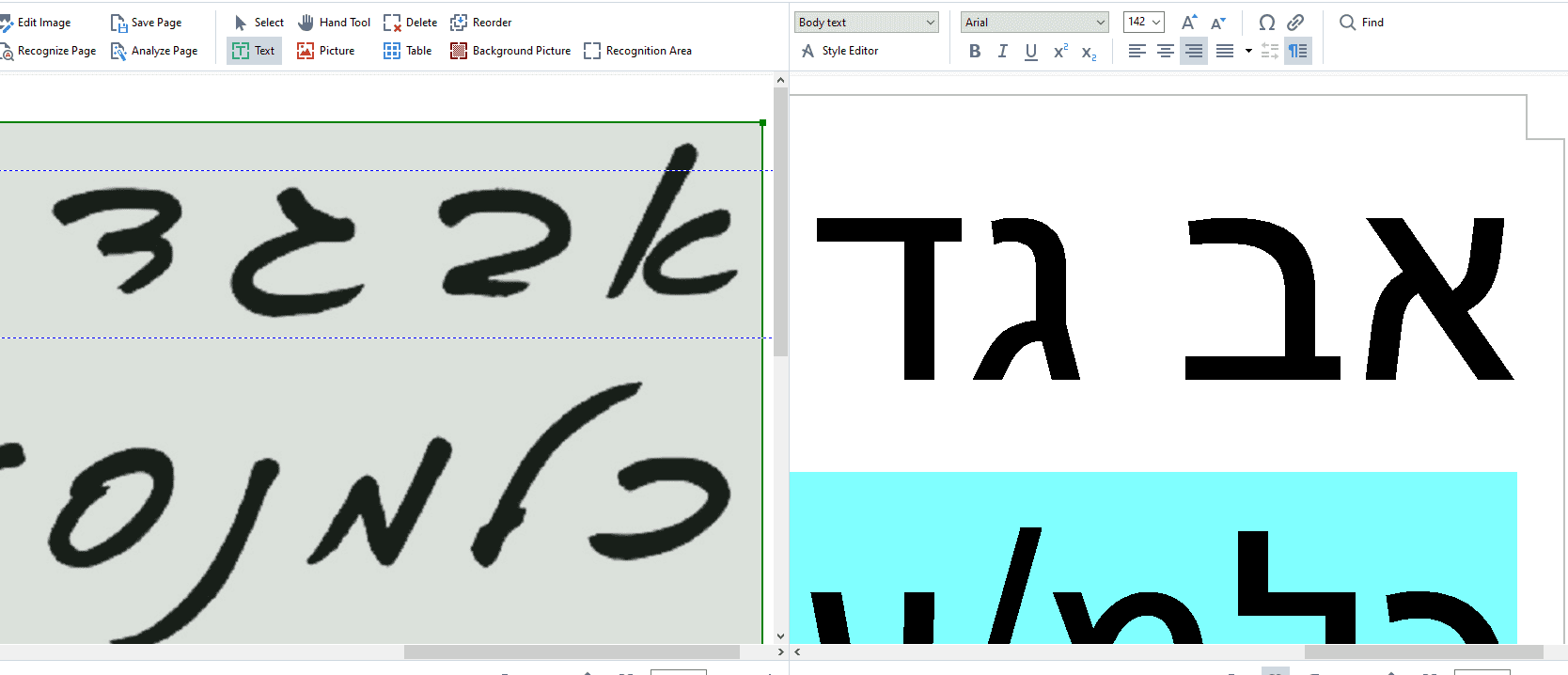Increase font size with larger A icon

click(x=1189, y=23)
